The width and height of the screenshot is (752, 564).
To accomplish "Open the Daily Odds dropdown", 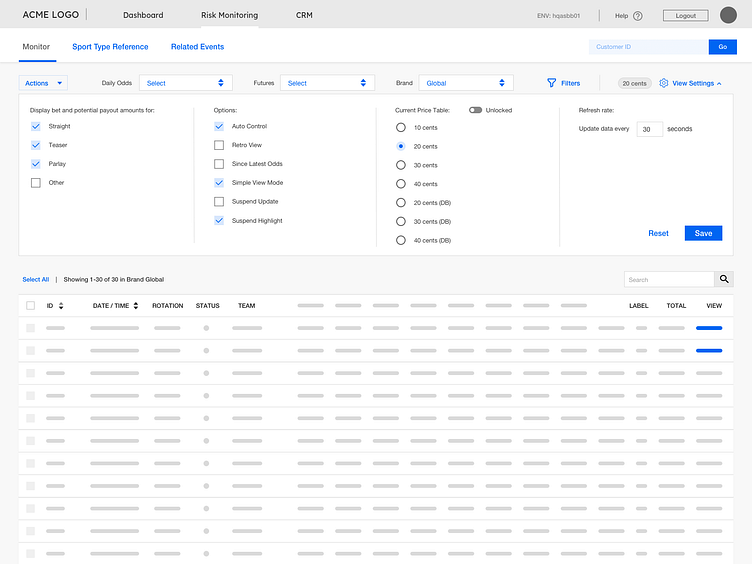I will click(x=185, y=83).
